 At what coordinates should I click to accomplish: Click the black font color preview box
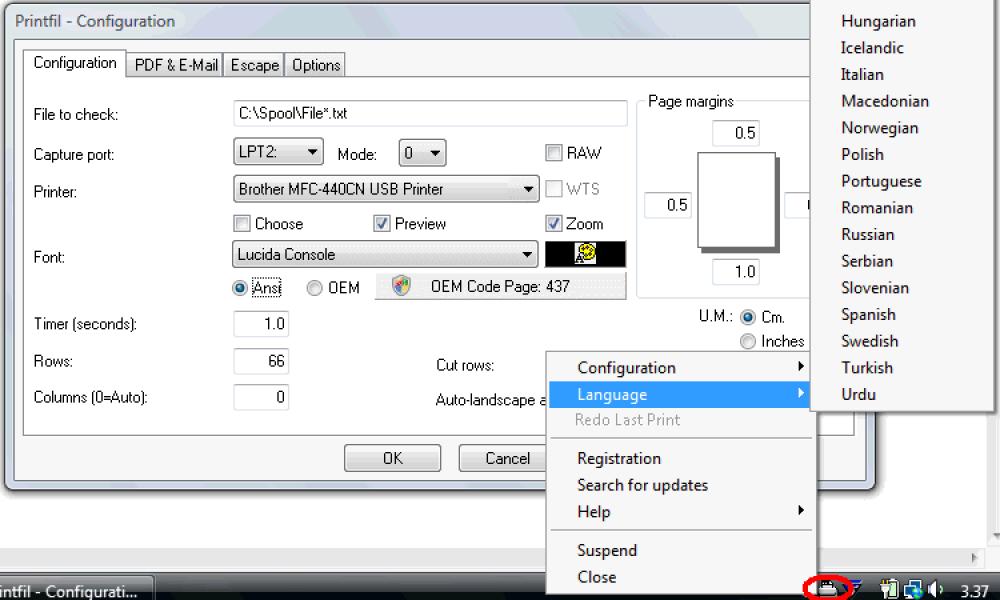pos(585,255)
